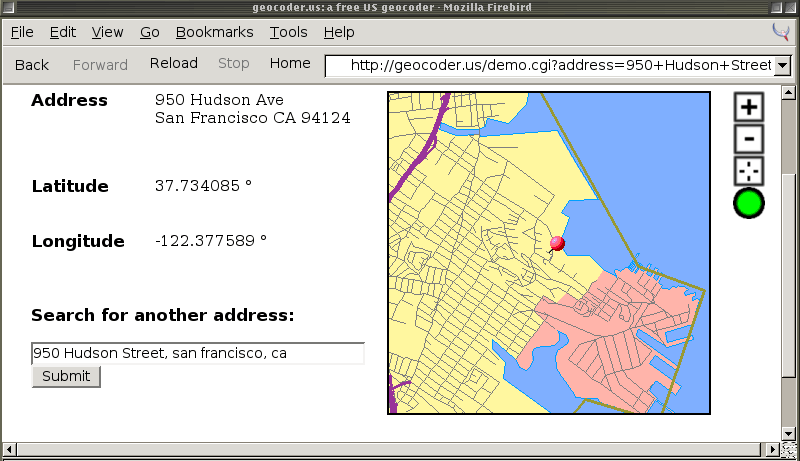Reload the current page

tap(174, 63)
